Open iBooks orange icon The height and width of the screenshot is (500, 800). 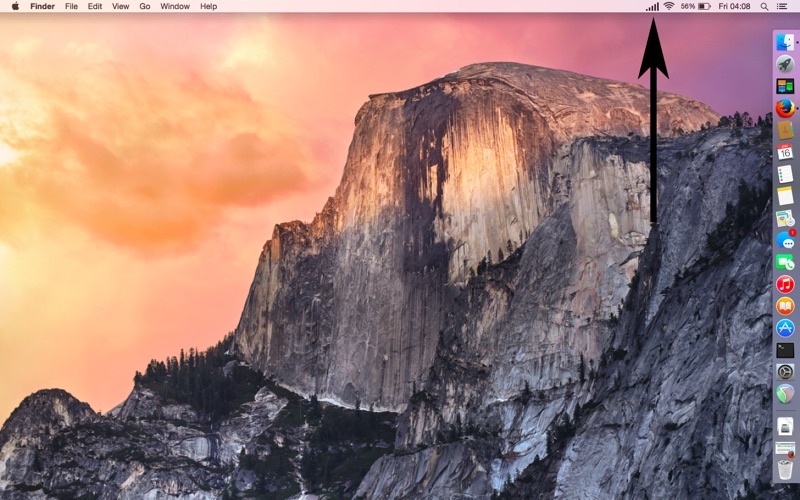tap(785, 306)
